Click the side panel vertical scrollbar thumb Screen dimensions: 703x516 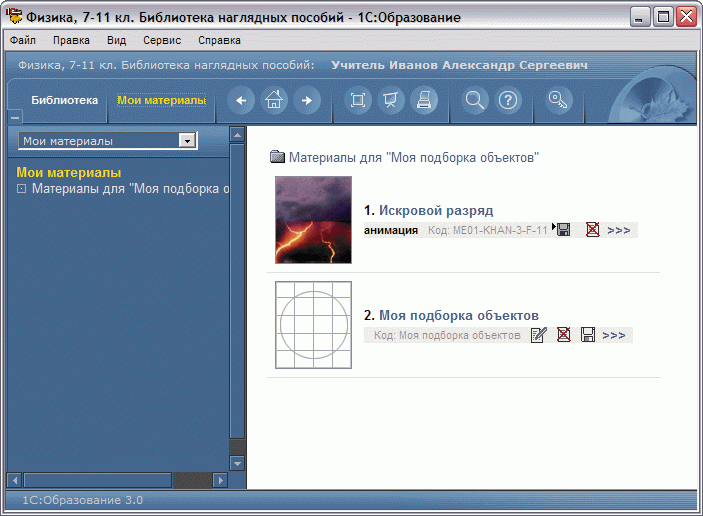(237, 291)
